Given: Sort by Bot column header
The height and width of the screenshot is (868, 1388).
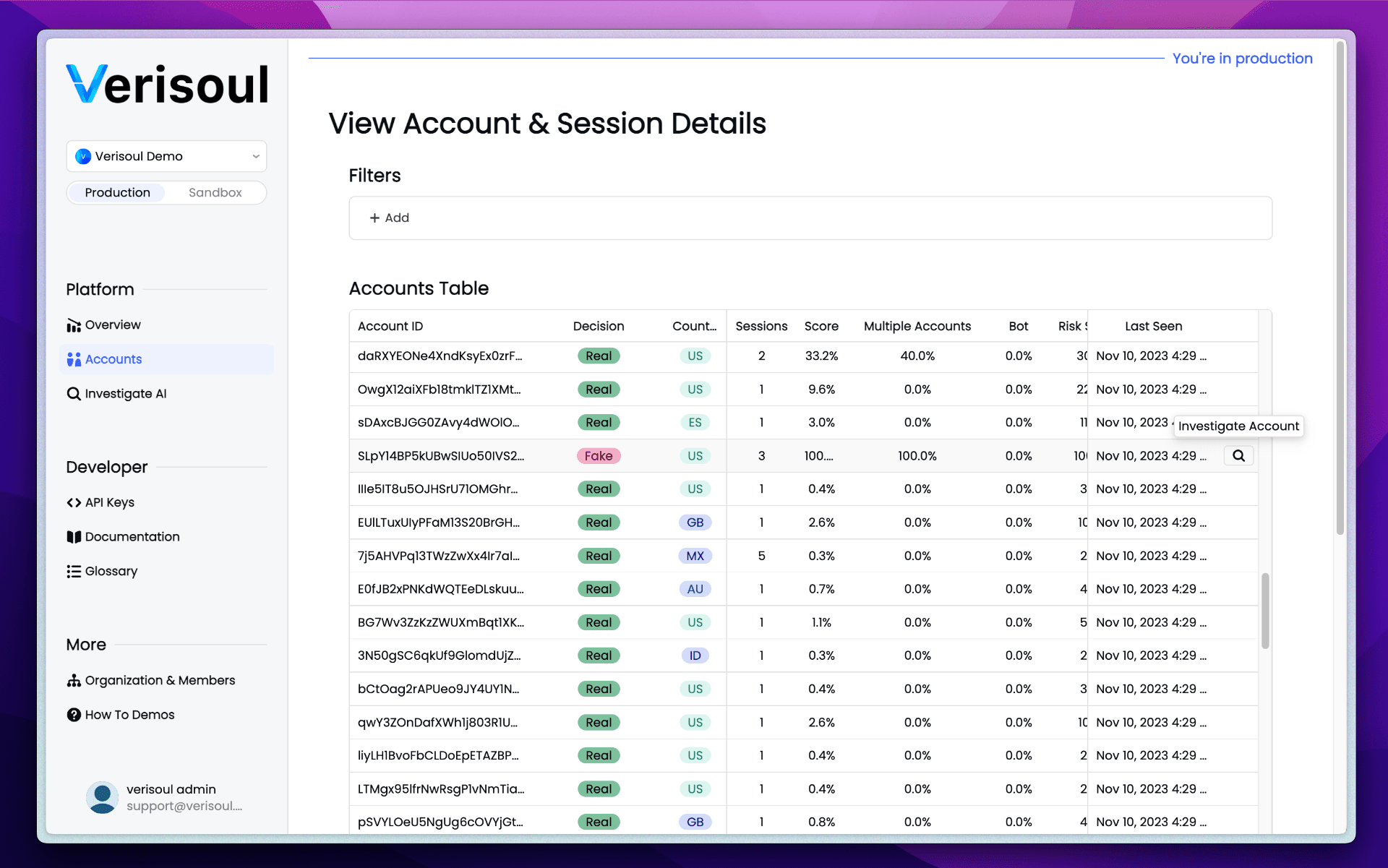Looking at the screenshot, I should 1019,326.
